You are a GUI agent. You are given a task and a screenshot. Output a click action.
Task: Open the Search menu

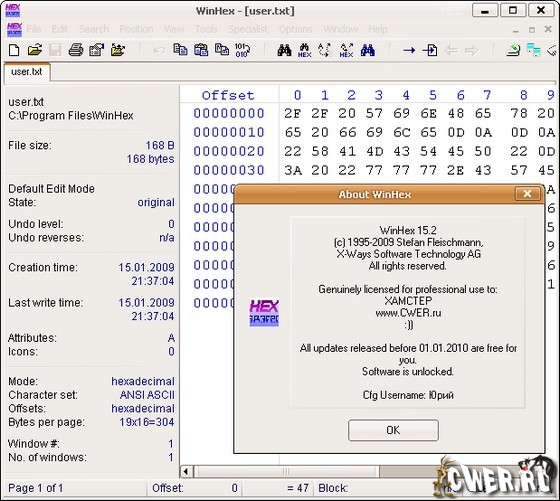(x=94, y=29)
